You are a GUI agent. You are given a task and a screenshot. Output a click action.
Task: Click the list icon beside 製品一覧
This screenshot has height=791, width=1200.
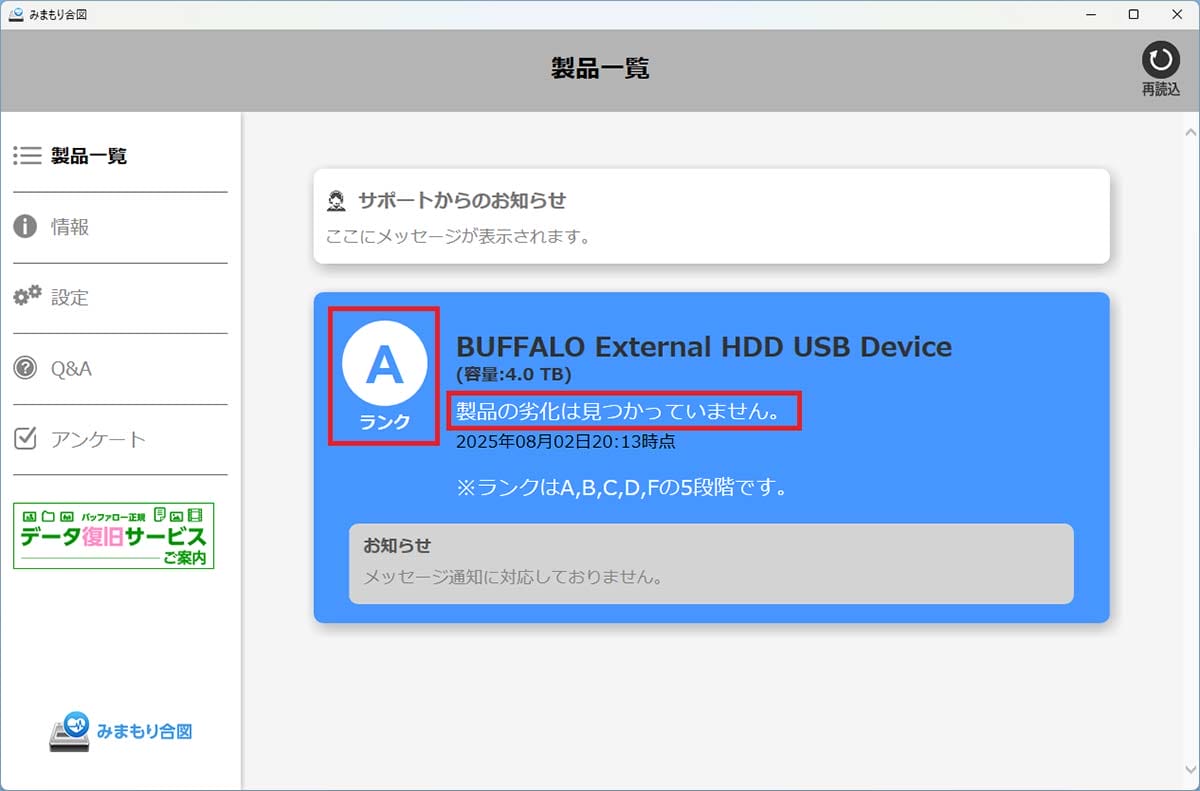(x=27, y=156)
